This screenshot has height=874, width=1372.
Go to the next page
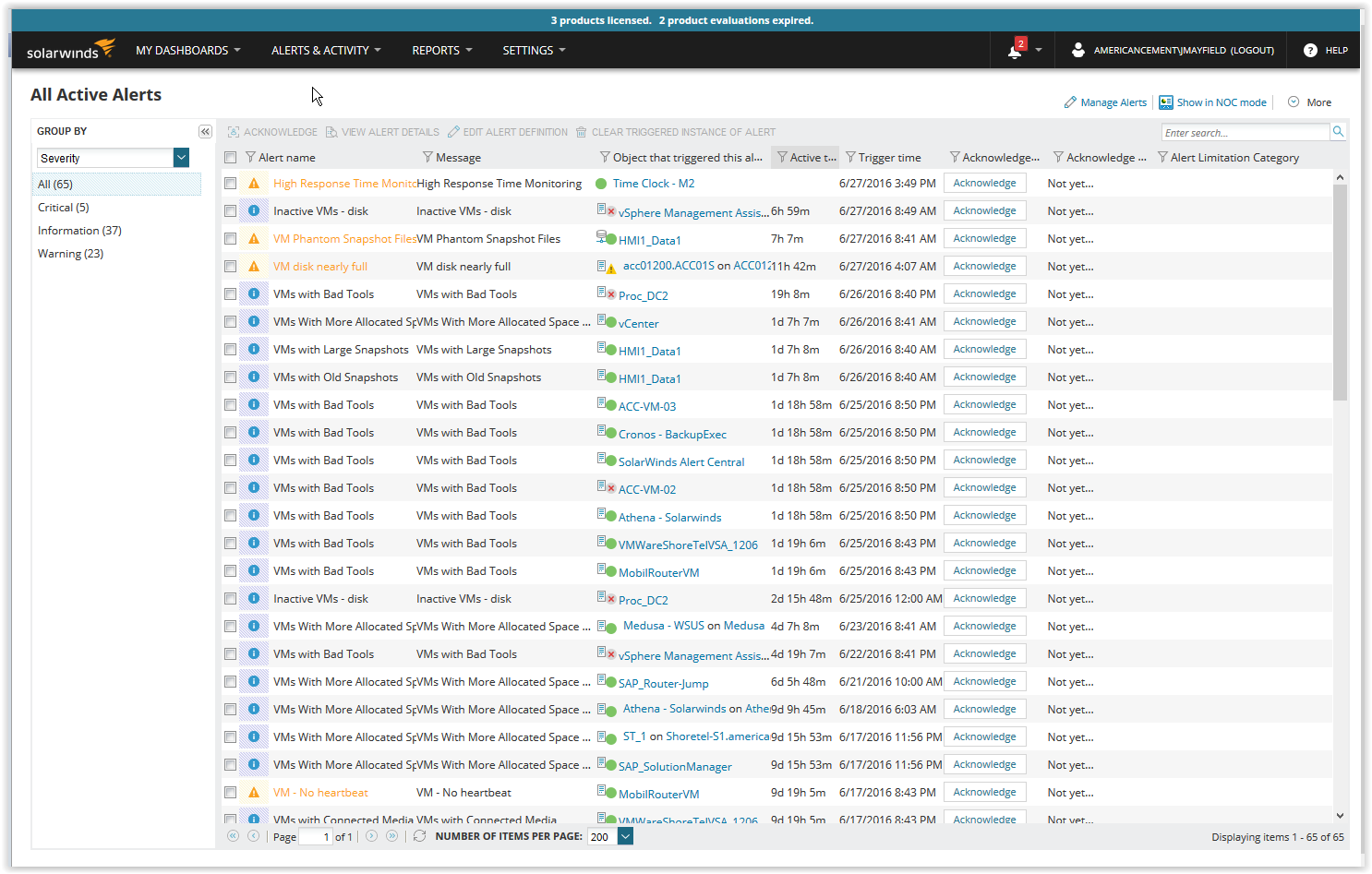click(371, 836)
